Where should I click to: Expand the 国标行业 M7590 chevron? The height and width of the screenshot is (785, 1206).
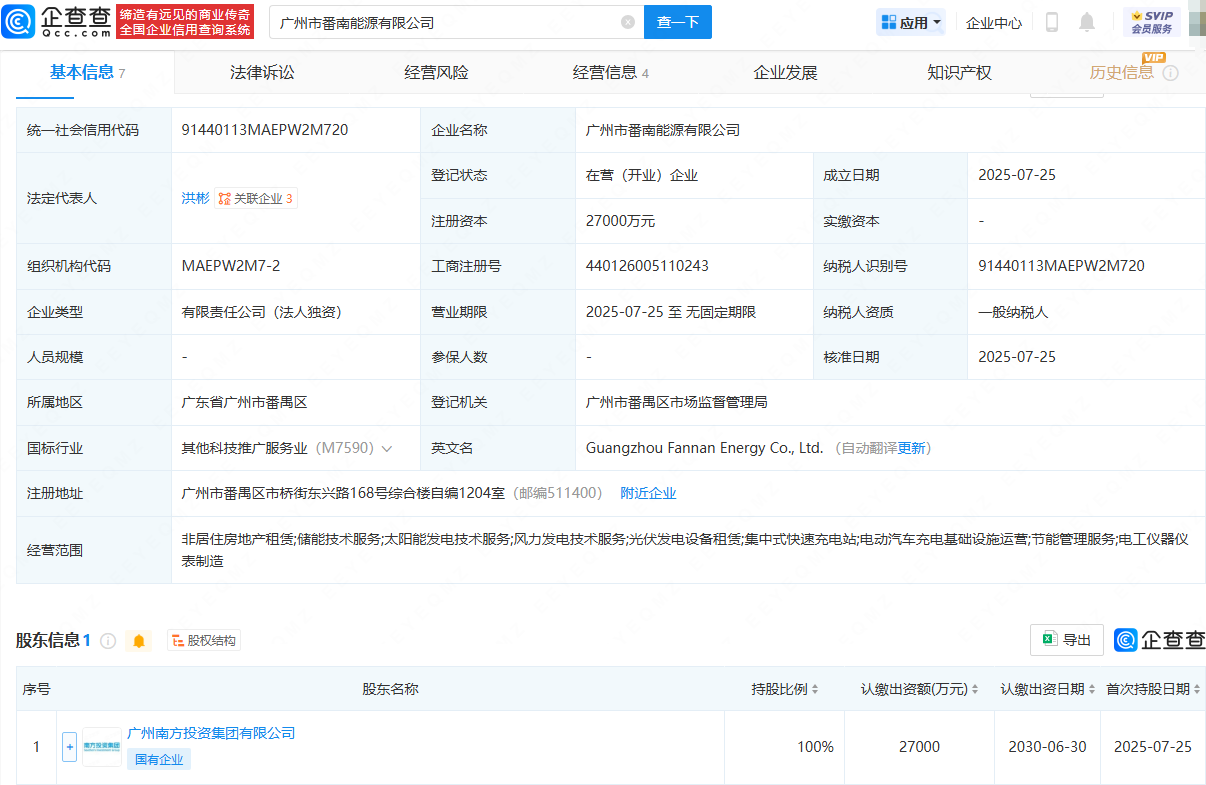pos(386,448)
